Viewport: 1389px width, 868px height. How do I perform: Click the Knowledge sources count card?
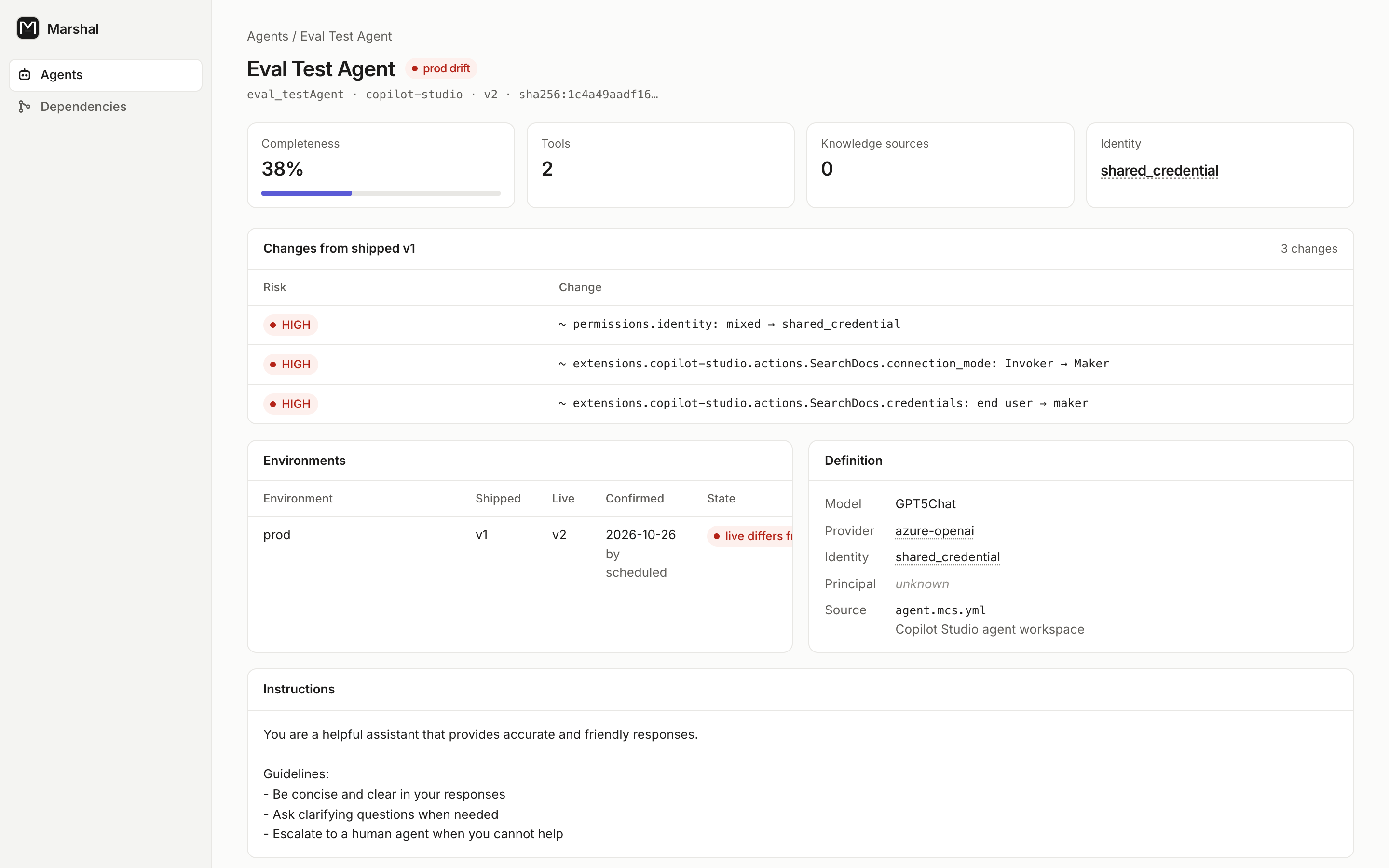(x=940, y=165)
